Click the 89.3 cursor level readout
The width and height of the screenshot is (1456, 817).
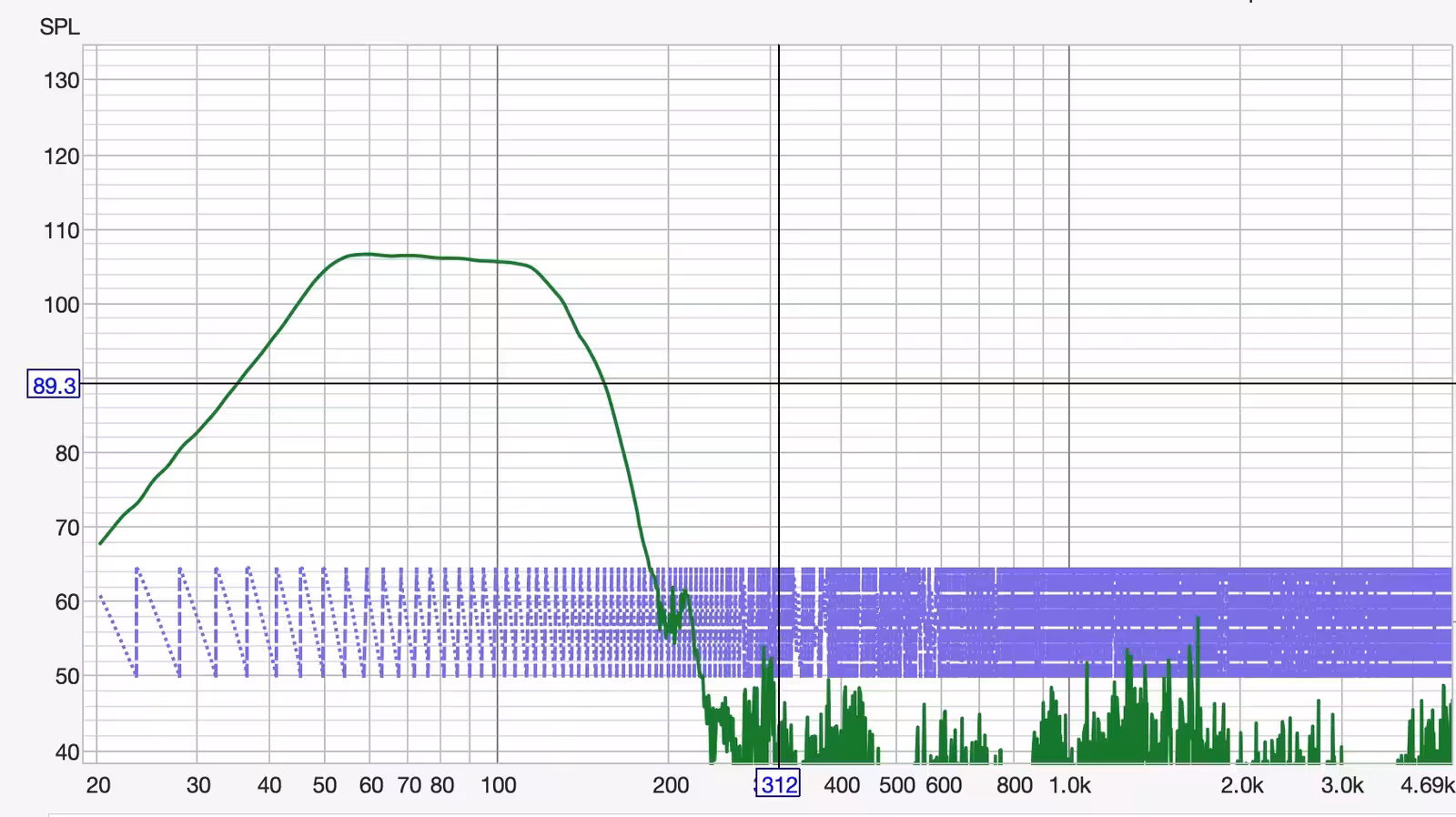click(x=54, y=385)
